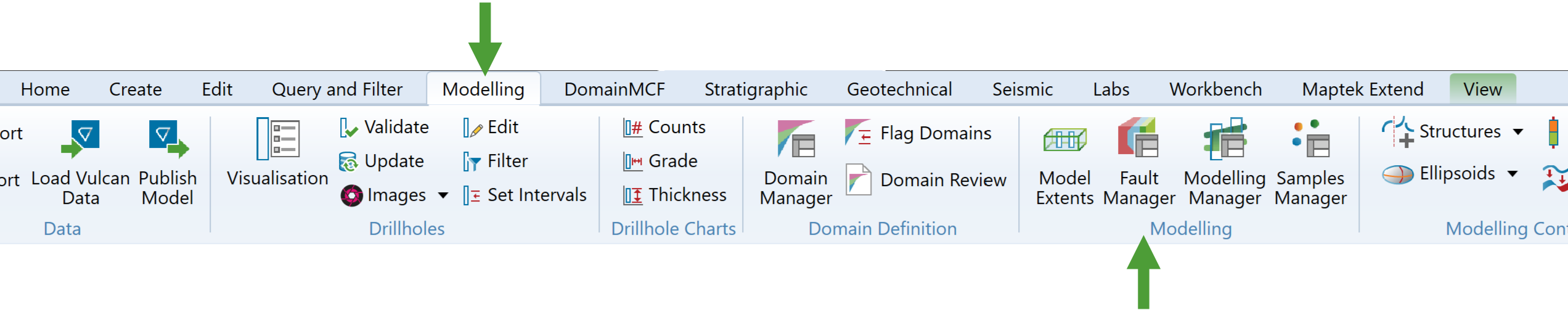Screen dimensions: 1568x310
Task: Open the drillhole Thickness chart
Action: coord(675,195)
